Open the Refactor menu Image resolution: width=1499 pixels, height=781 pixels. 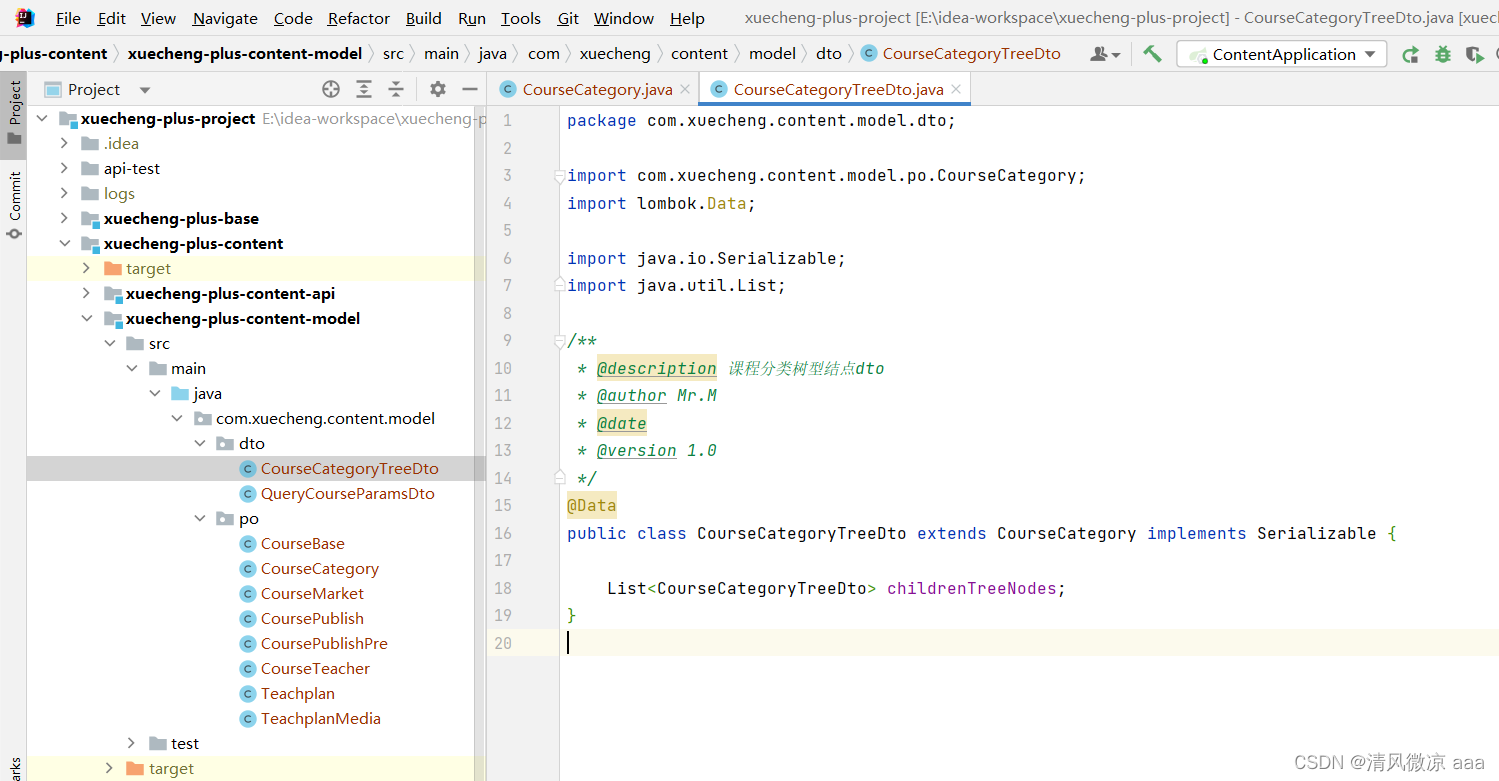[359, 18]
